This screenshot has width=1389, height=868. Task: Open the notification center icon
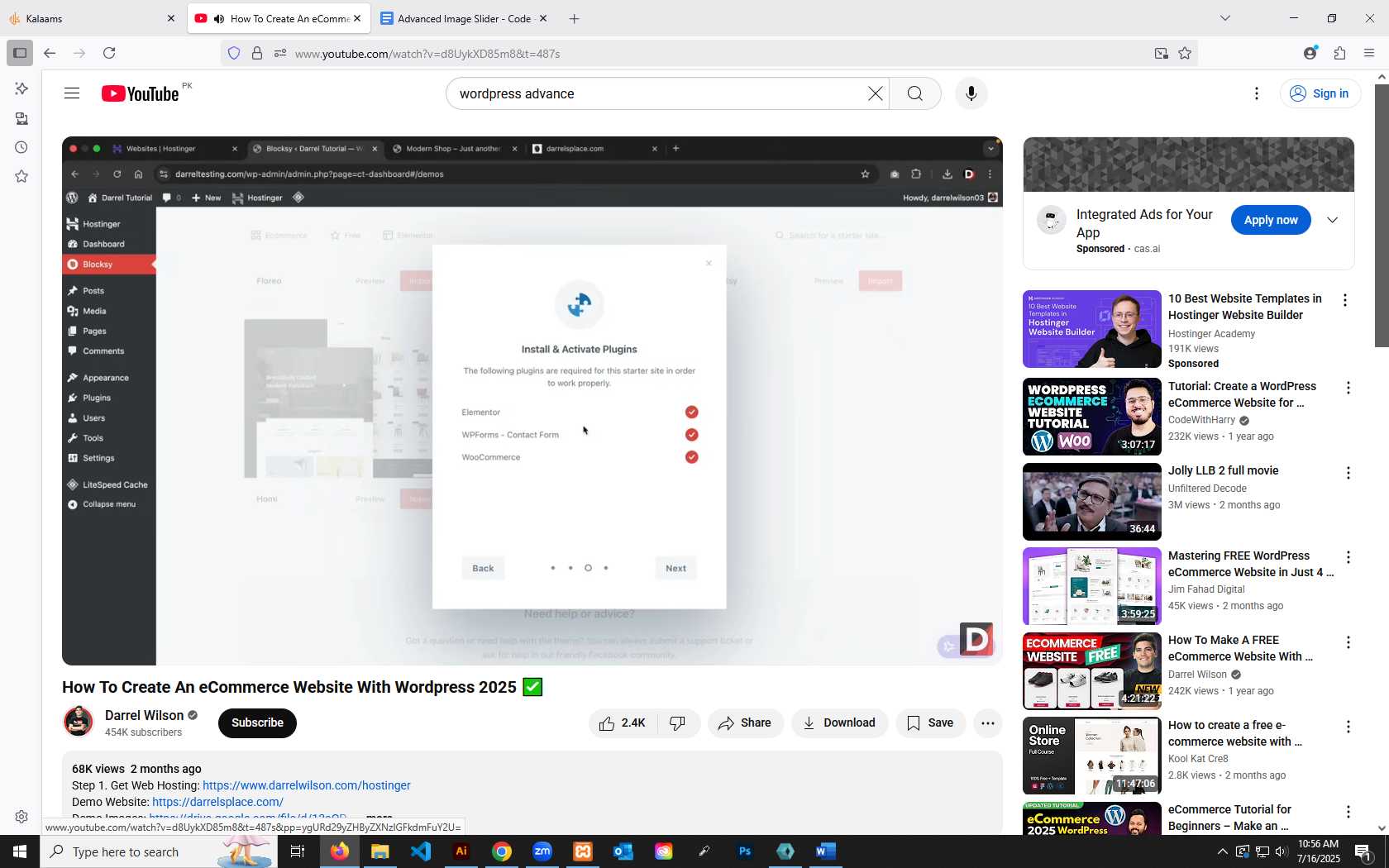[1363, 851]
